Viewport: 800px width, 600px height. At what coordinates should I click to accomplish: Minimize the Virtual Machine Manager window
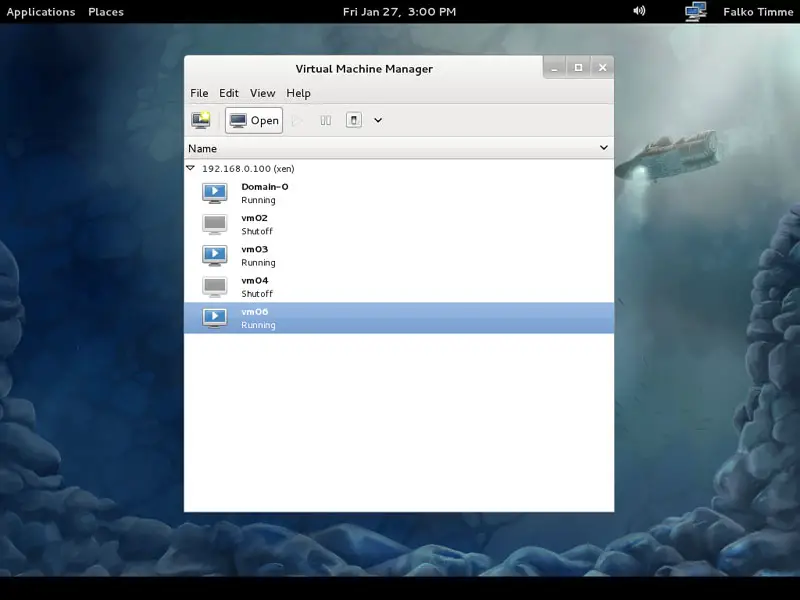pos(554,67)
